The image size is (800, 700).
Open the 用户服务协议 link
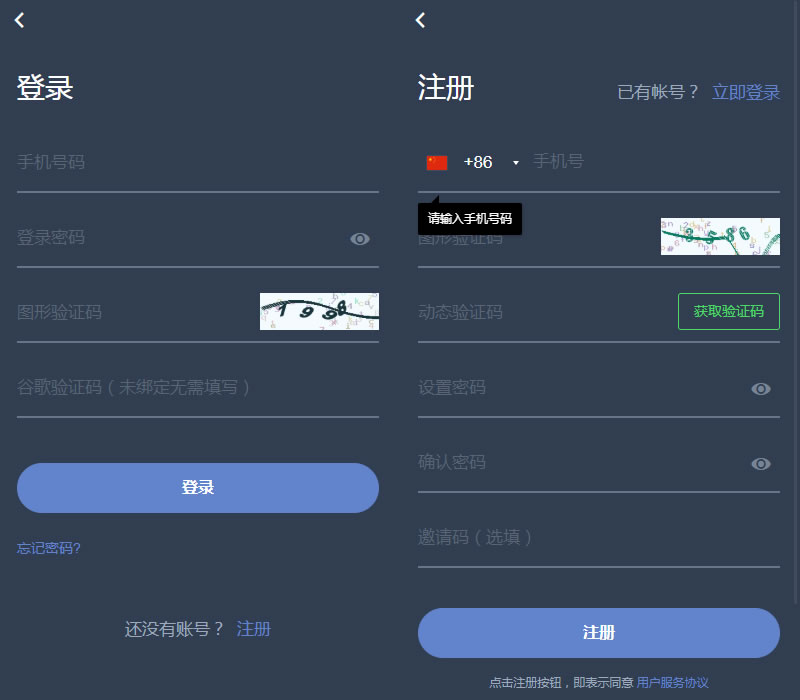(672, 683)
